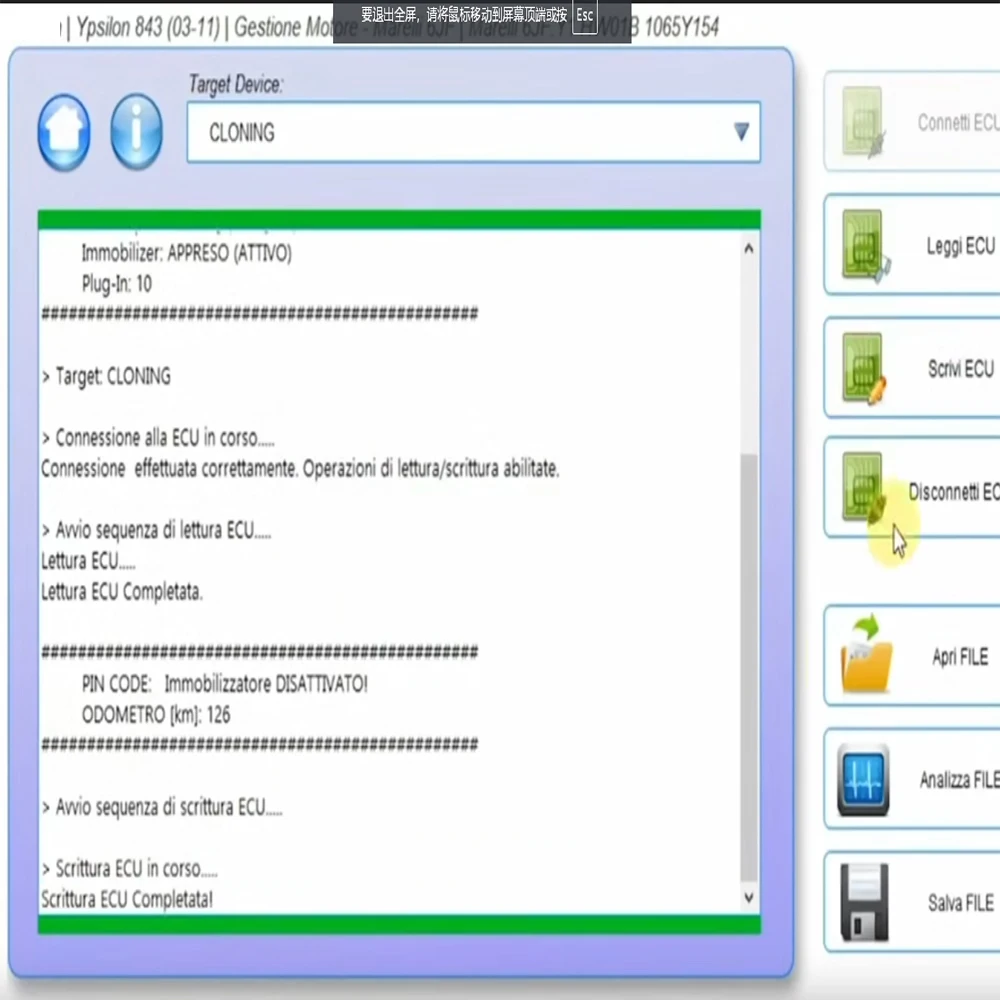The width and height of the screenshot is (1000, 1000).
Task: Click the log scrollbar up arrow
Action: pos(749,248)
